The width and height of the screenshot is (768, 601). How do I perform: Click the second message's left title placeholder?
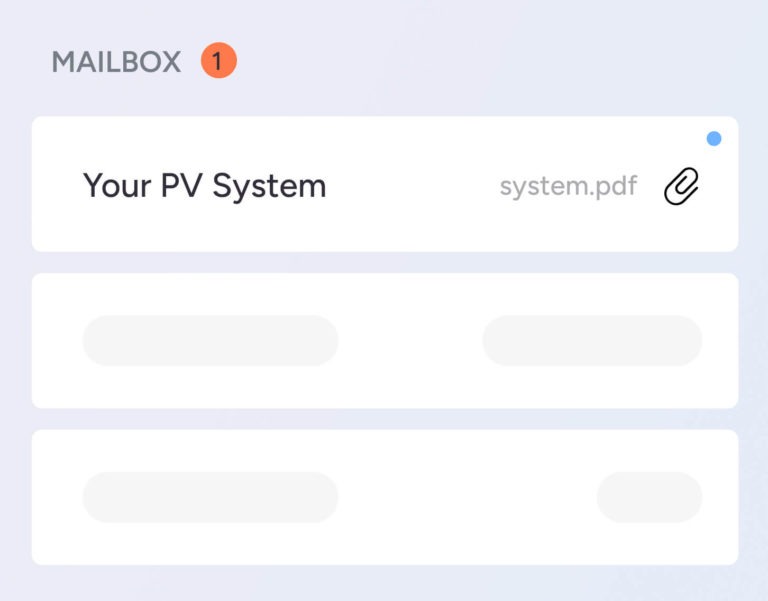[210, 341]
